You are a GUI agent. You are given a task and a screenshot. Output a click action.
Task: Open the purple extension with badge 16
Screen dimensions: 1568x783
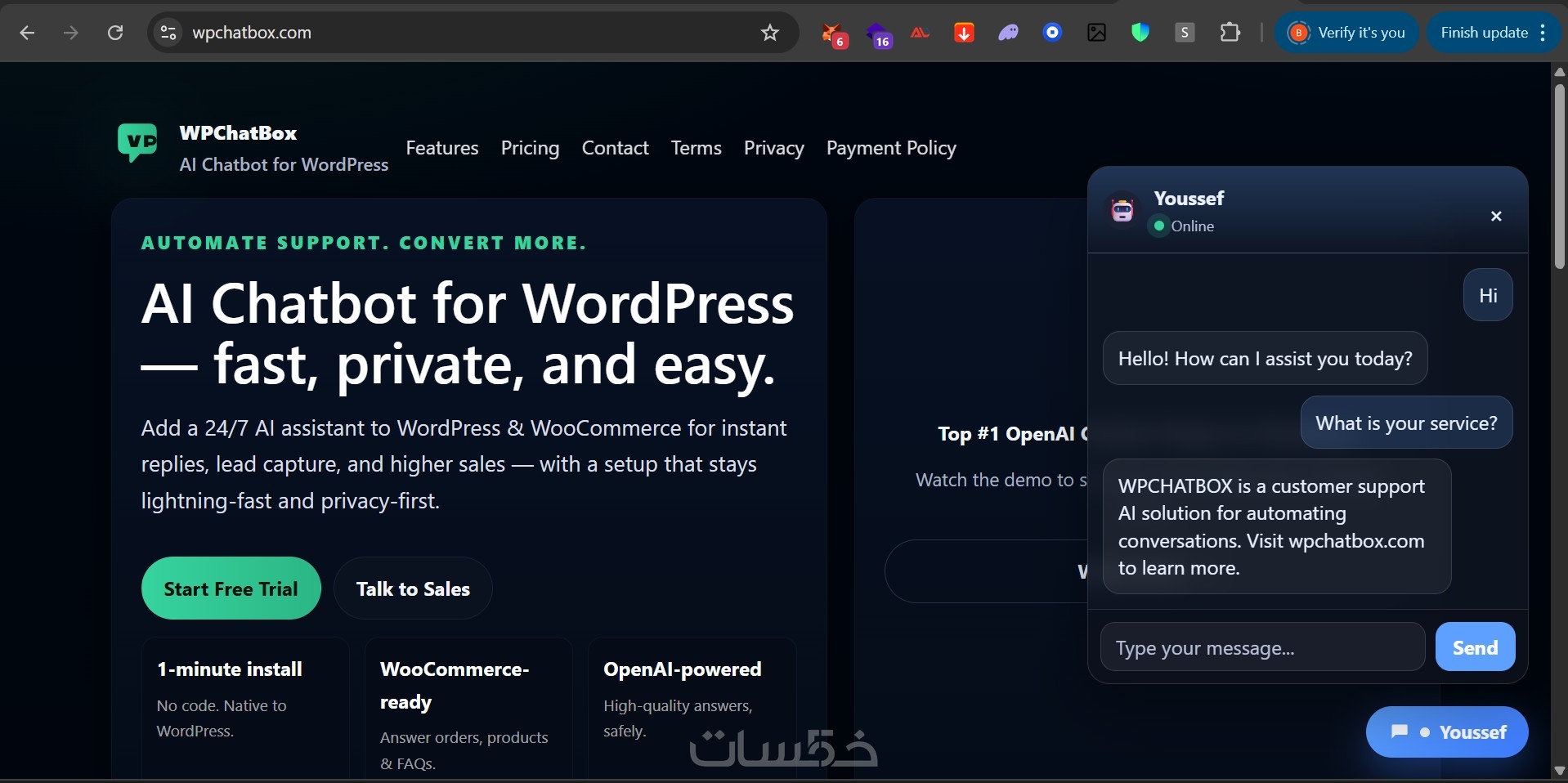pyautogui.click(x=878, y=34)
